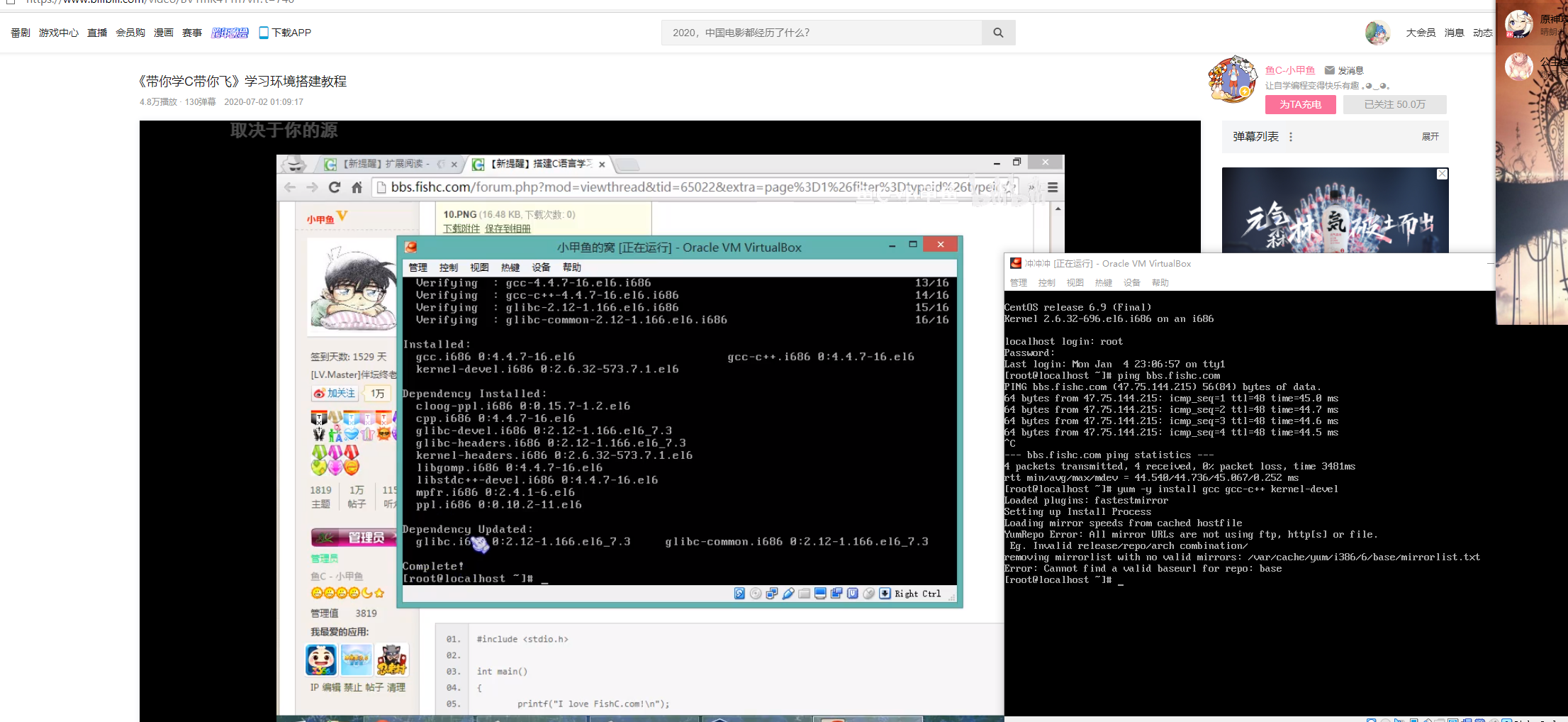The width and height of the screenshot is (1568, 722).
Task: Click the back arrow in inner Chrome browser
Action: coord(290,187)
